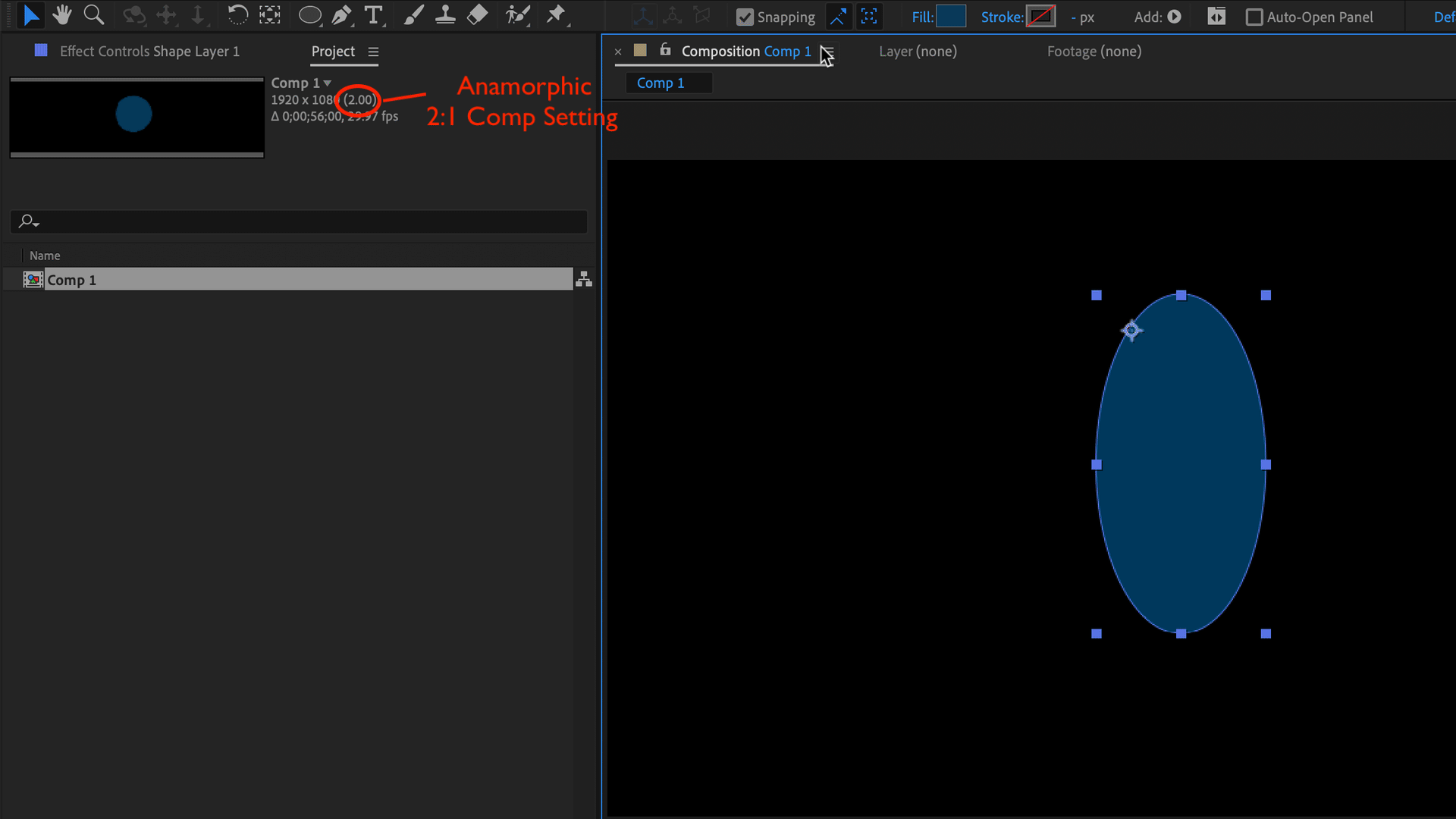The width and height of the screenshot is (1456, 819).
Task: Switch to the Layer (none) tab
Action: (918, 52)
